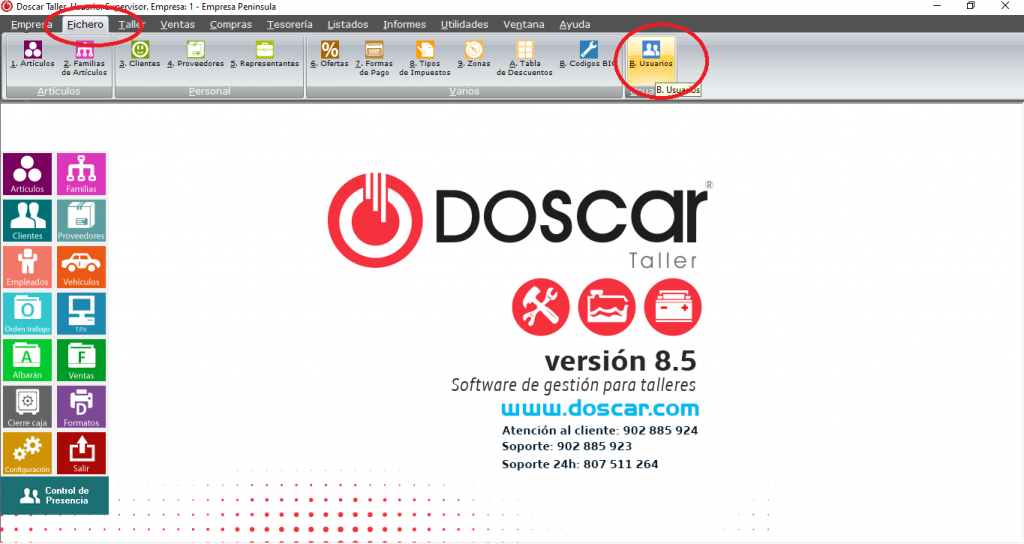Open the Codigos BIC wrench icon

(588, 55)
